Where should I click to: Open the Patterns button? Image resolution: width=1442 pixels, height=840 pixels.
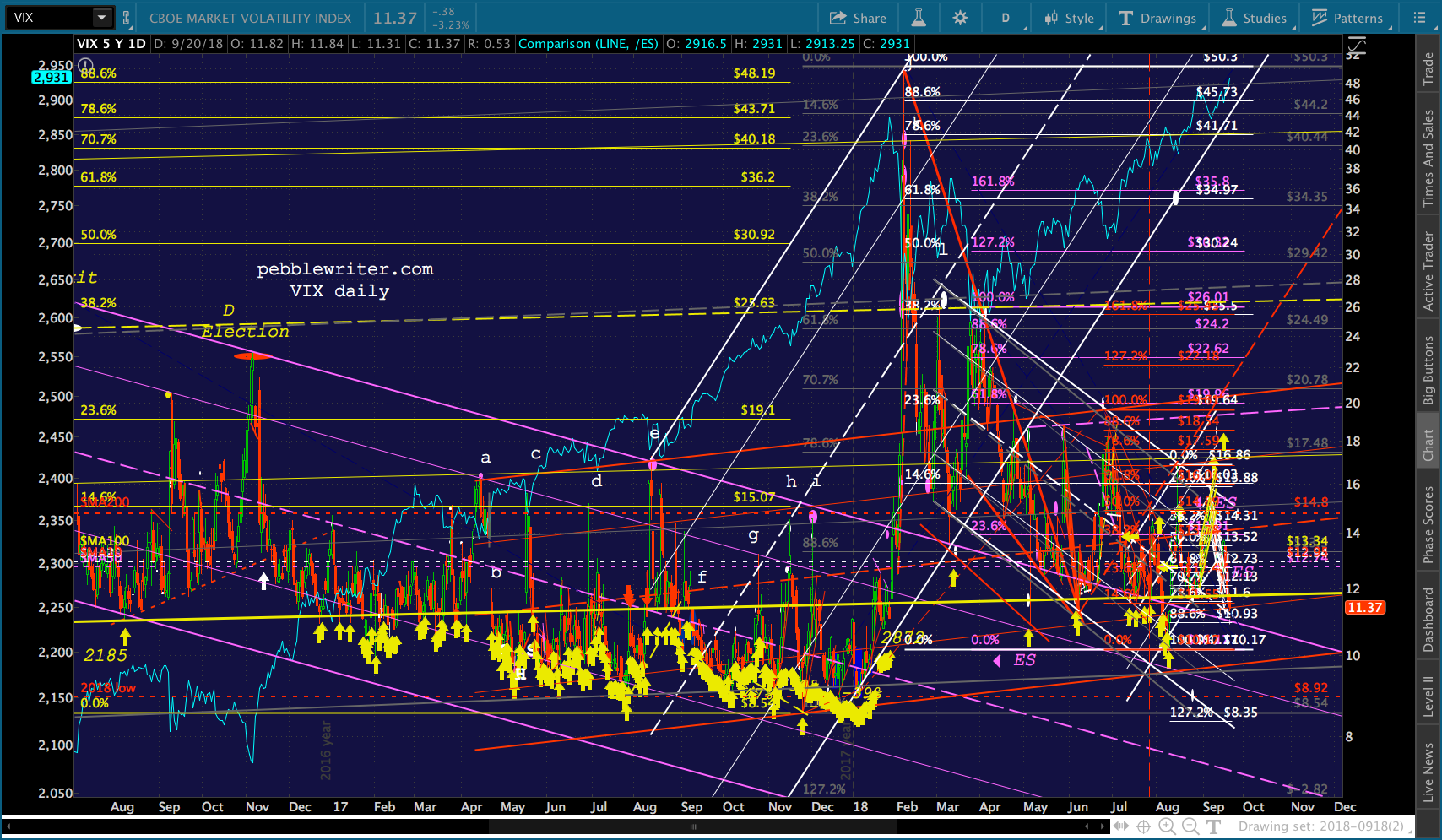coord(1347,18)
